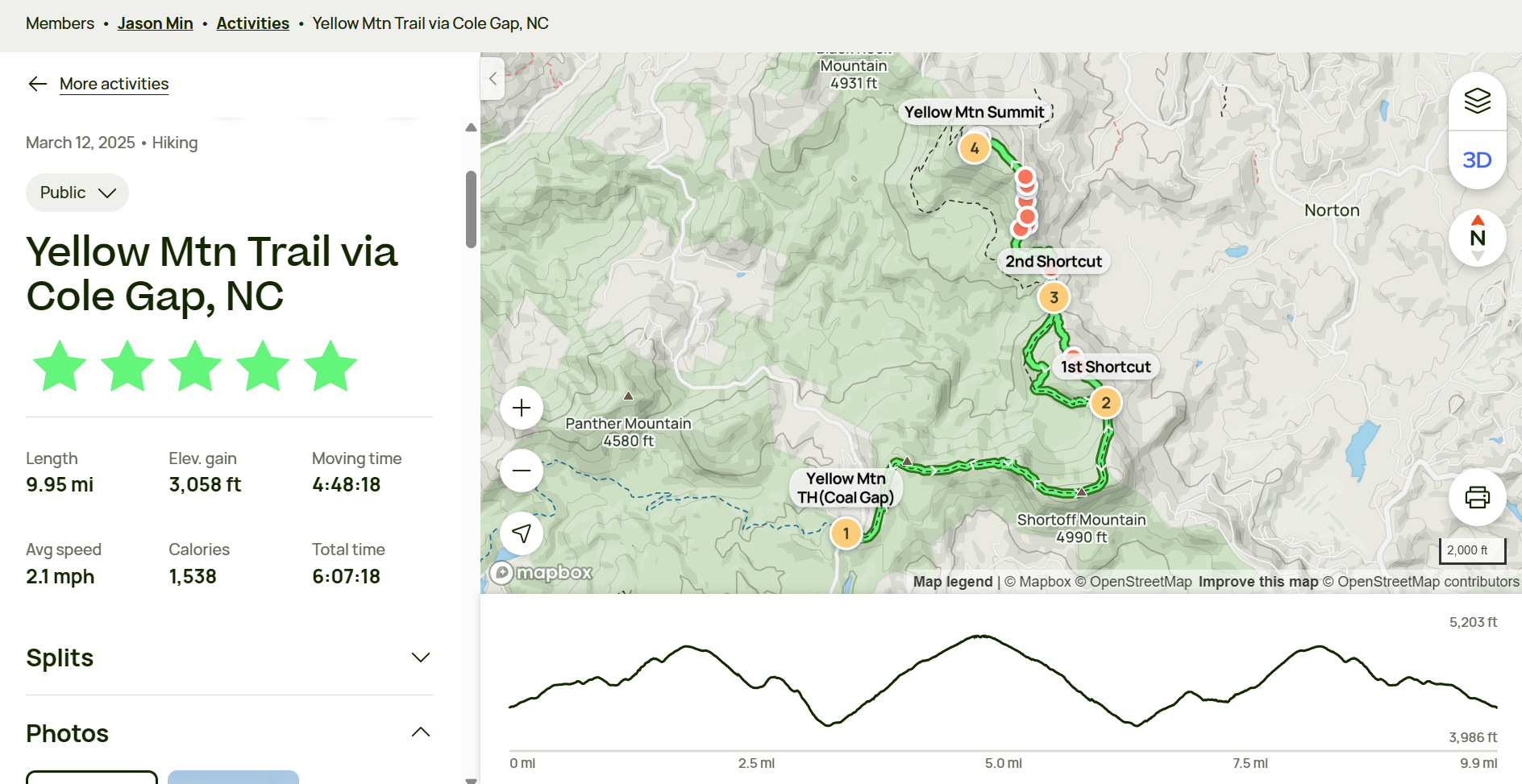Click the Members breadcrumb
This screenshot has height=784, width=1522.
click(60, 23)
